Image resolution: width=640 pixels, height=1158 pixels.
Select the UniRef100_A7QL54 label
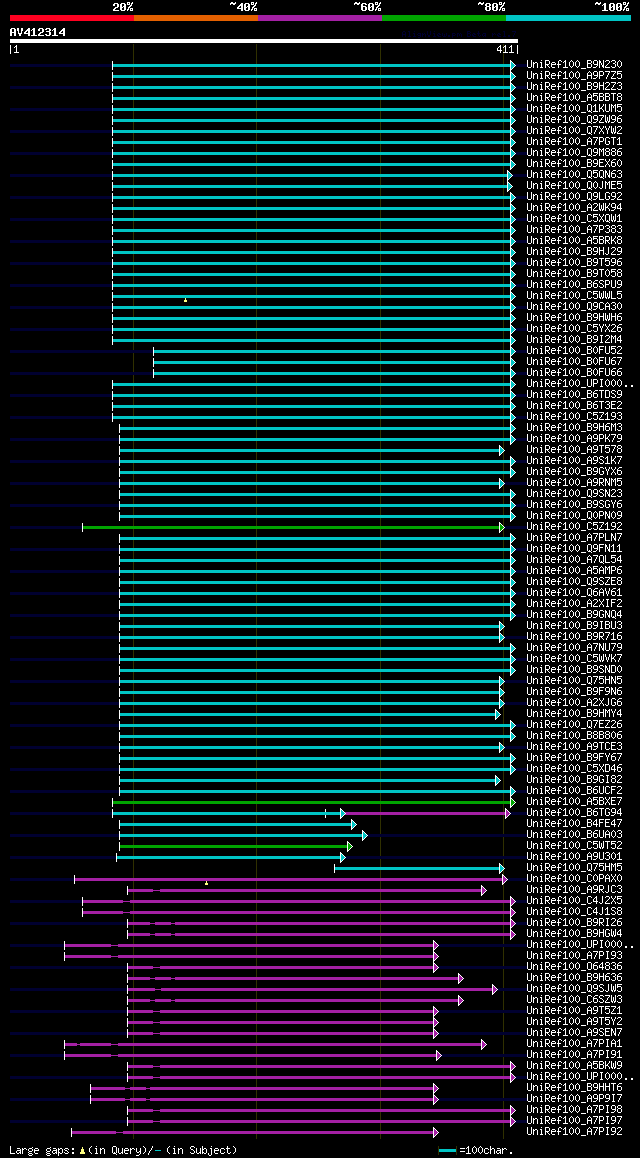574,560
